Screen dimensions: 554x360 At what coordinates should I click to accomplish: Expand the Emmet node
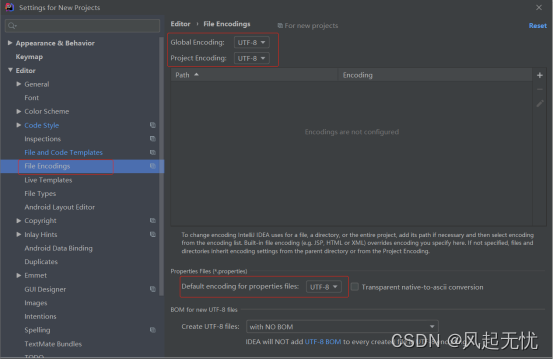pyautogui.click(x=19, y=275)
